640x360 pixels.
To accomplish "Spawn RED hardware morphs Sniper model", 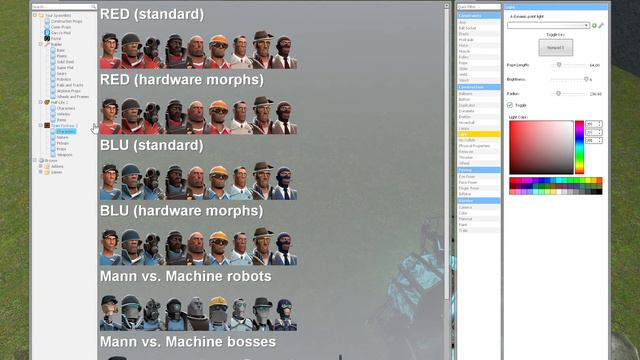I will coord(264,116).
